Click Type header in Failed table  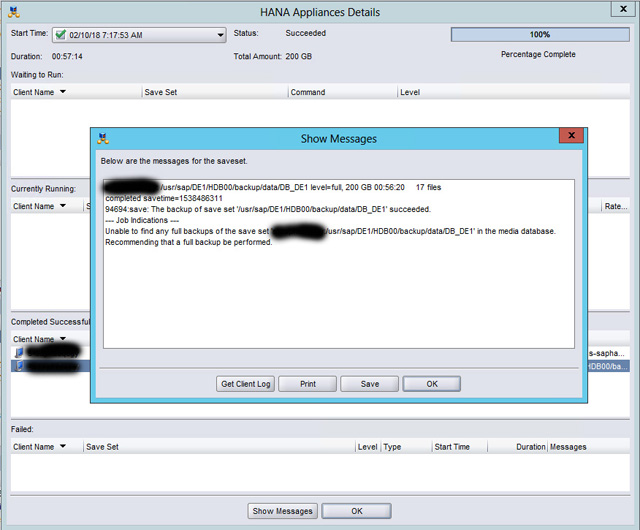pyautogui.click(x=392, y=447)
